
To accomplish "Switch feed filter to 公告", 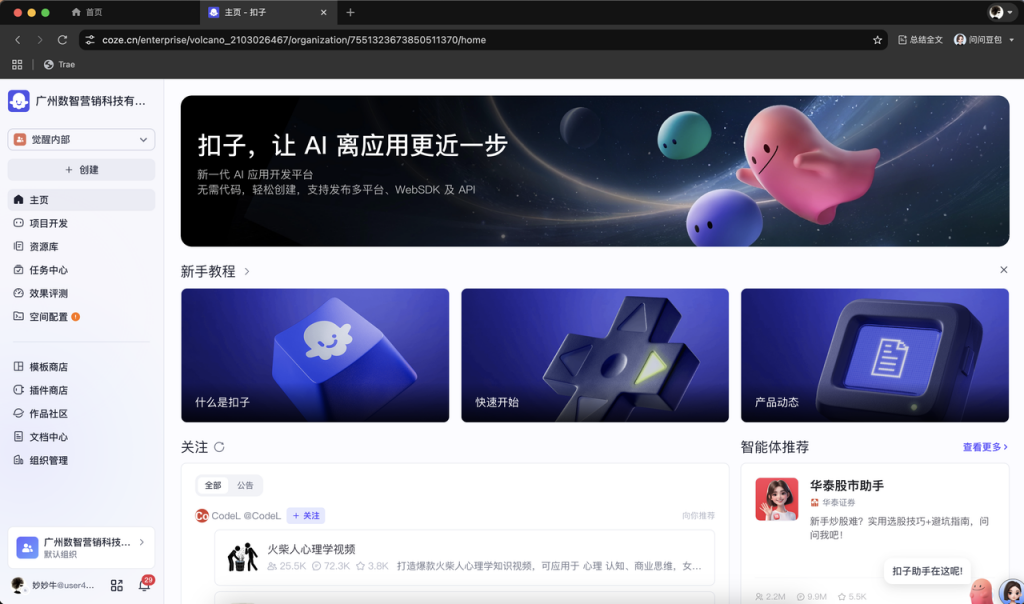I will tap(246, 484).
